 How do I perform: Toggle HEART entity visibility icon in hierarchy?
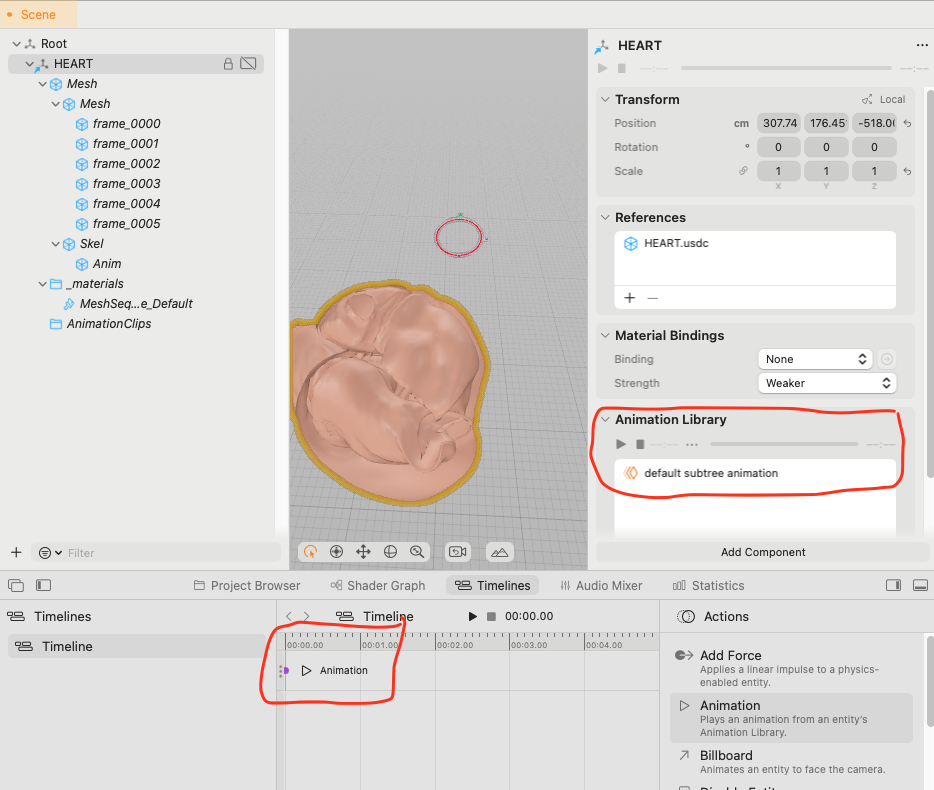pyautogui.click(x=249, y=64)
